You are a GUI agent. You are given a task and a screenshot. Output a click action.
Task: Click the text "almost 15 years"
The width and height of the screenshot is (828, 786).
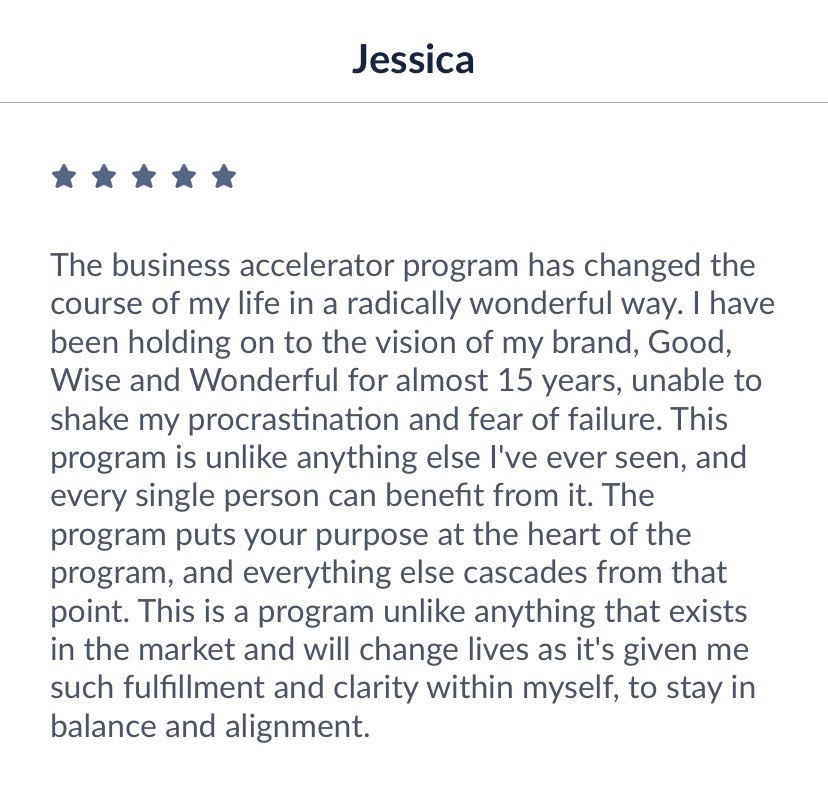click(509, 381)
